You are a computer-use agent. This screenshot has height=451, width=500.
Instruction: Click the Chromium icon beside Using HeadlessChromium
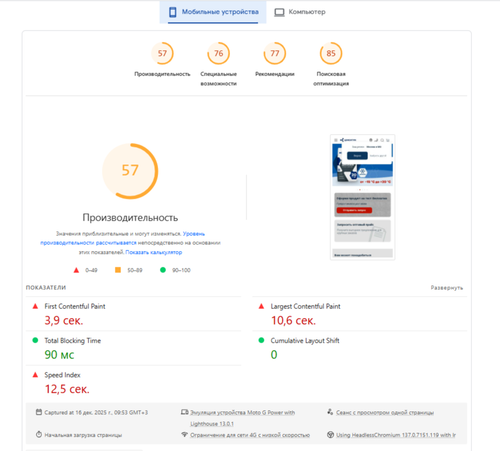[330, 435]
